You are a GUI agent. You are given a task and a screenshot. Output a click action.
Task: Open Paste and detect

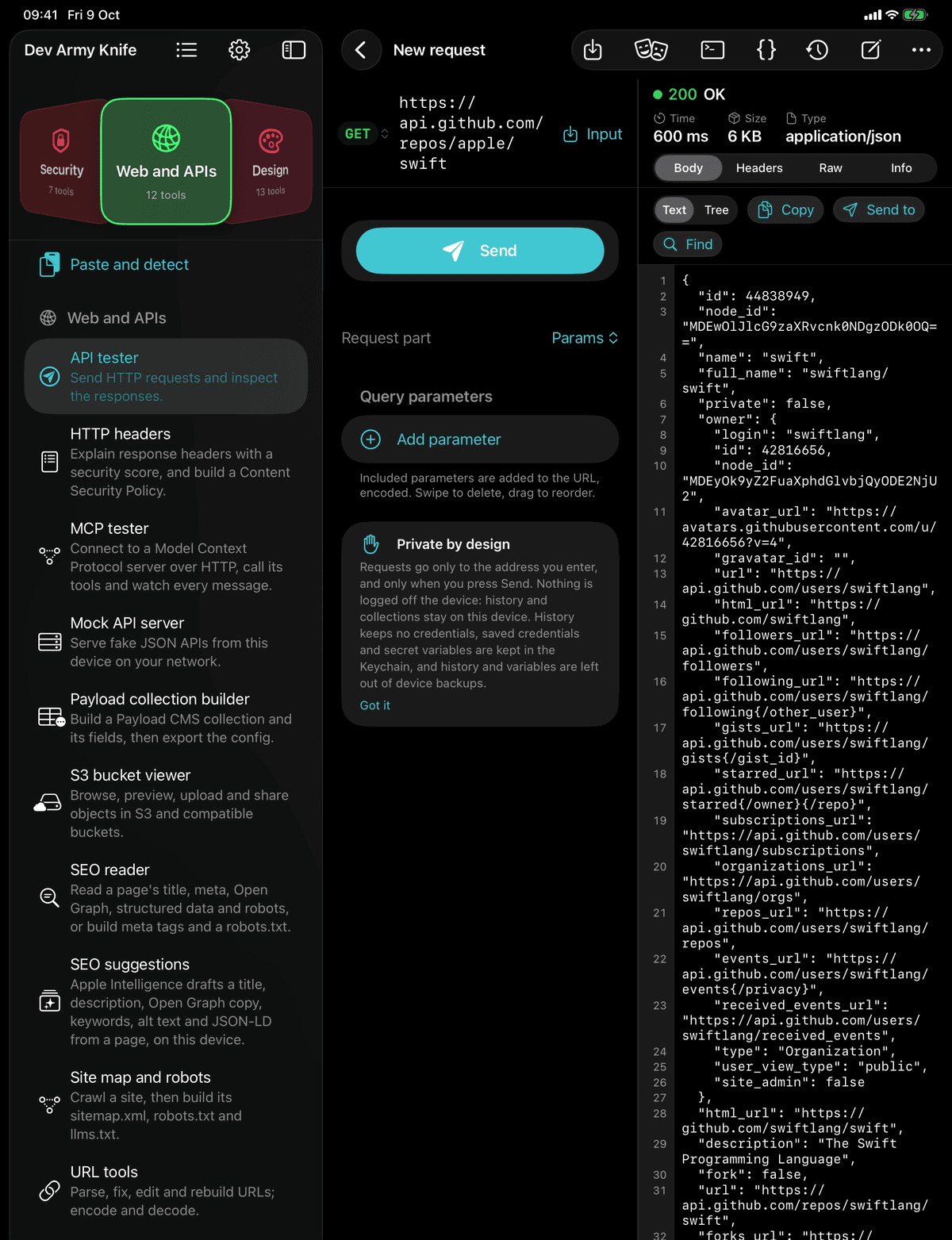click(x=165, y=264)
